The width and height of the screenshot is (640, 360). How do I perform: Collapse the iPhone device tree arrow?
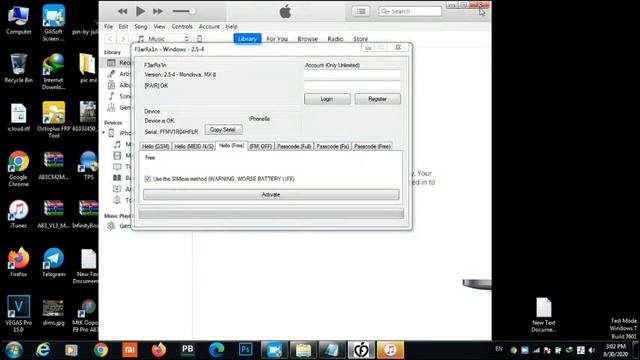(104, 133)
